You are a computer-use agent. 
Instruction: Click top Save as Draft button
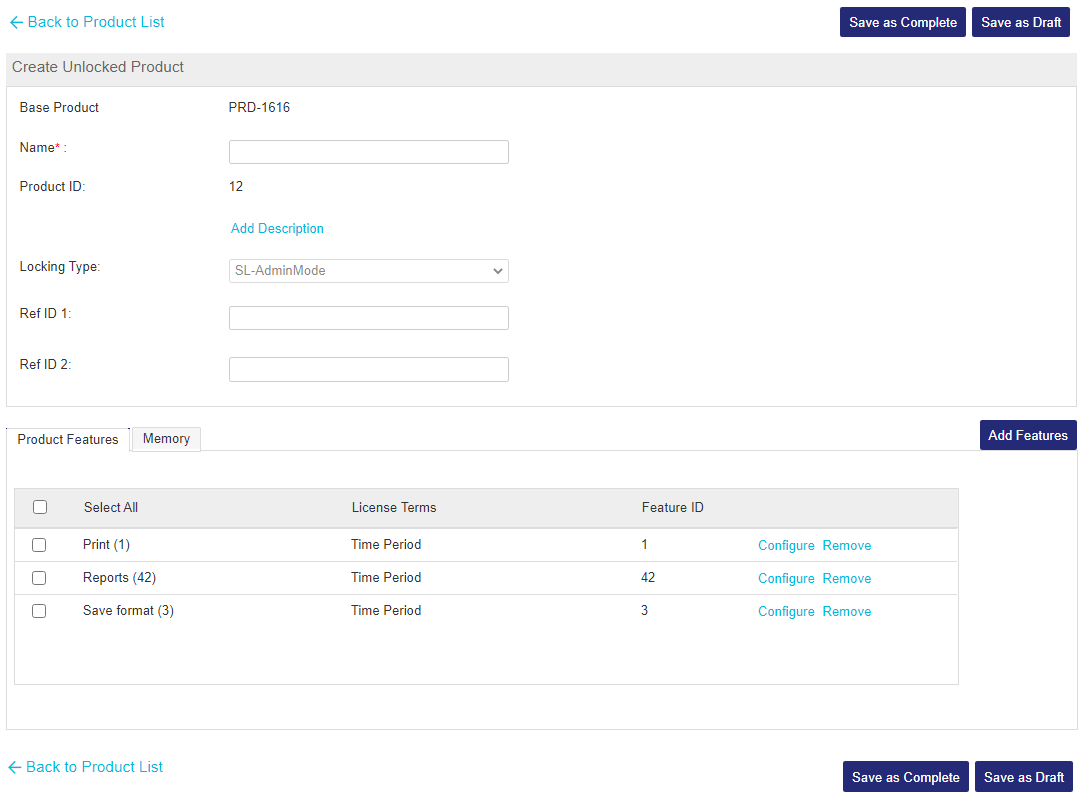(1020, 22)
